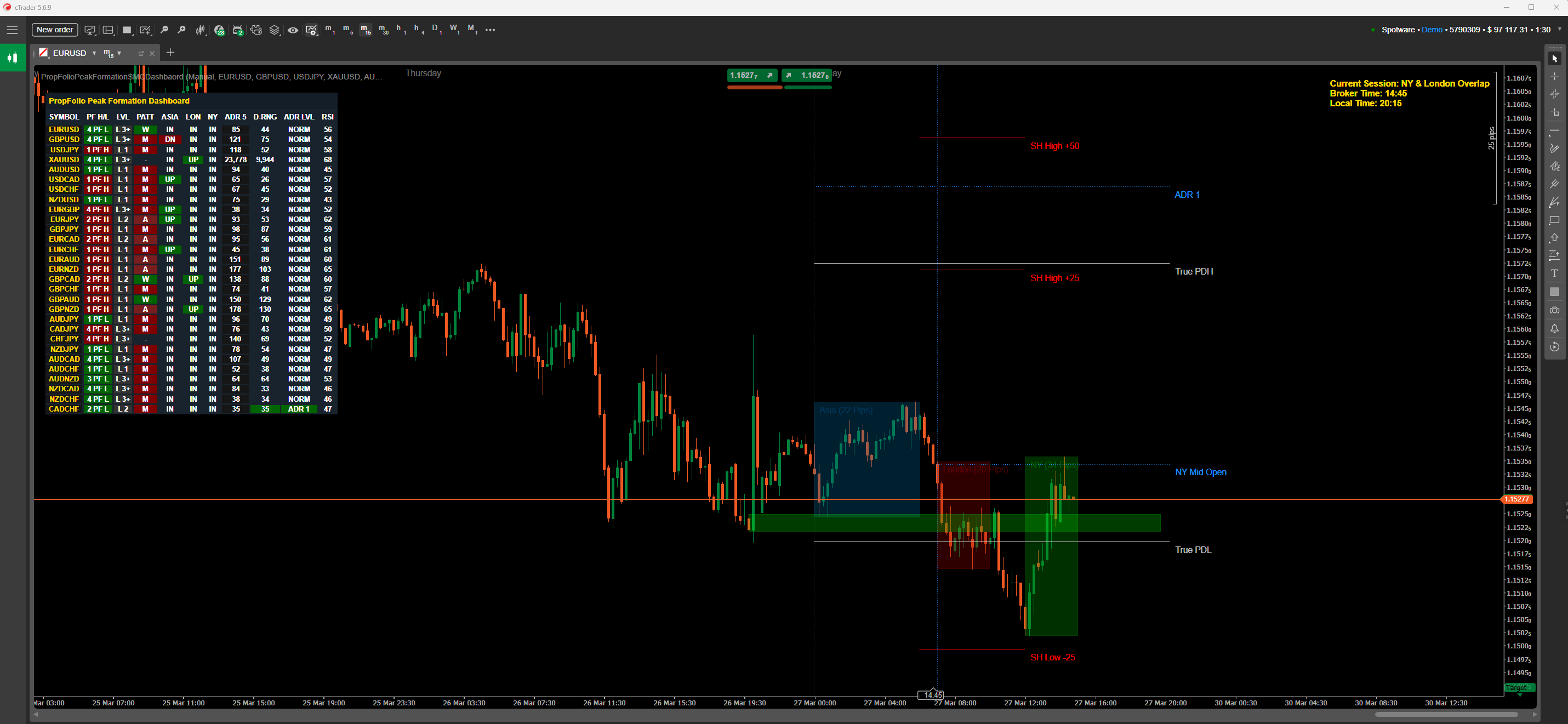Click the New order button
The height and width of the screenshot is (724, 1568).
pos(55,30)
